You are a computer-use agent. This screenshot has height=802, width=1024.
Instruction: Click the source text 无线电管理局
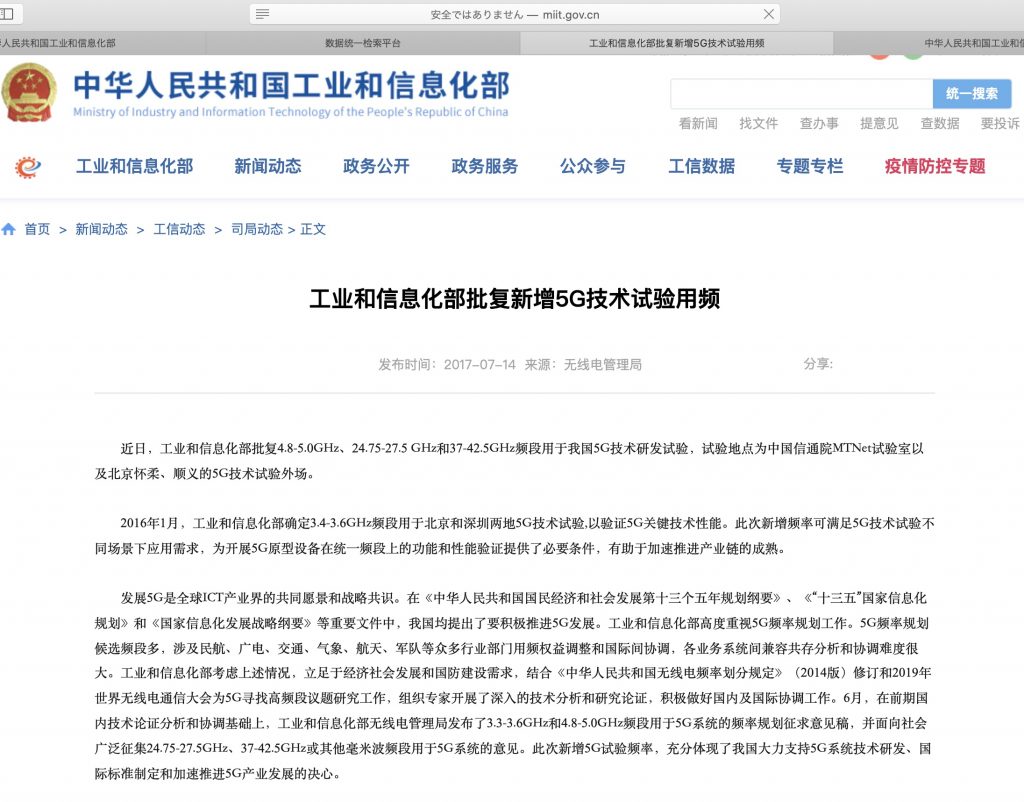pos(602,364)
